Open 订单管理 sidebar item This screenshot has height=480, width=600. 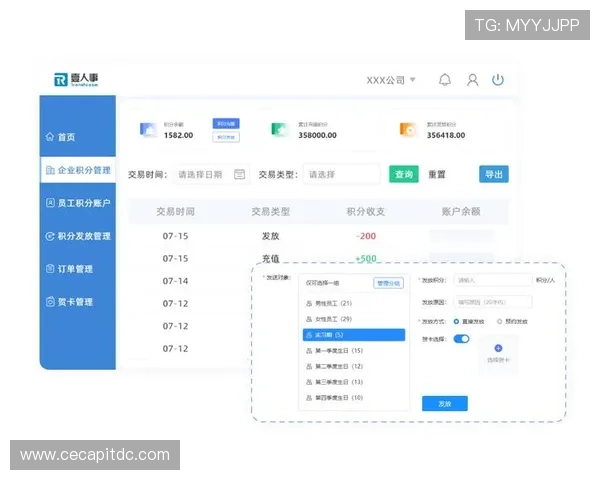78,269
